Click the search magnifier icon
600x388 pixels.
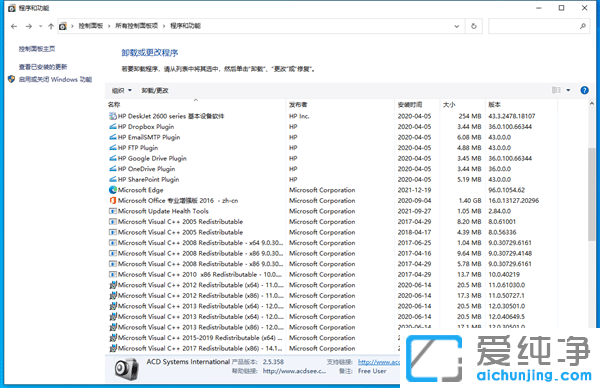point(582,26)
